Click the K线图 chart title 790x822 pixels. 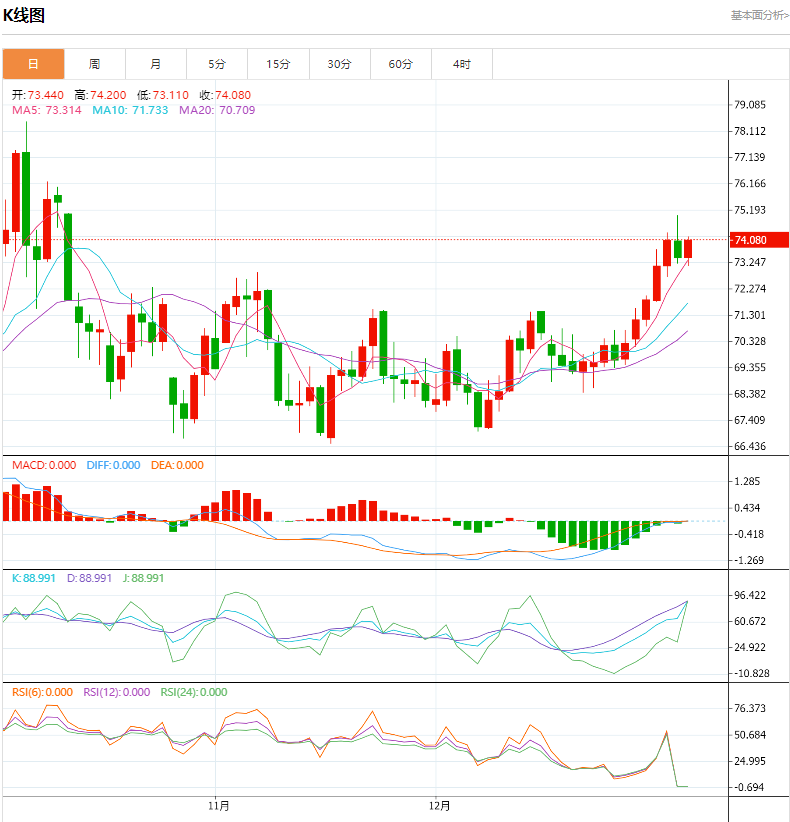click(x=24, y=16)
